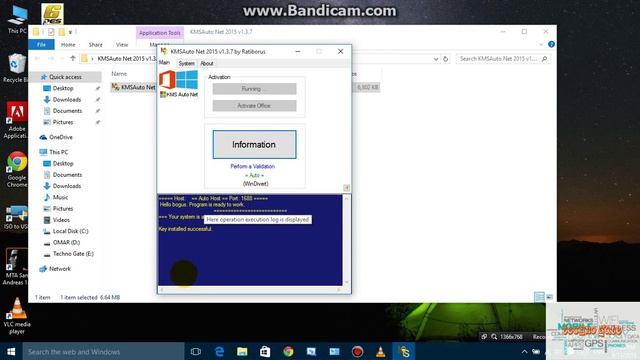The image size is (640, 360).
Task: Select OneDrive in navigation pane
Action: tap(60, 137)
